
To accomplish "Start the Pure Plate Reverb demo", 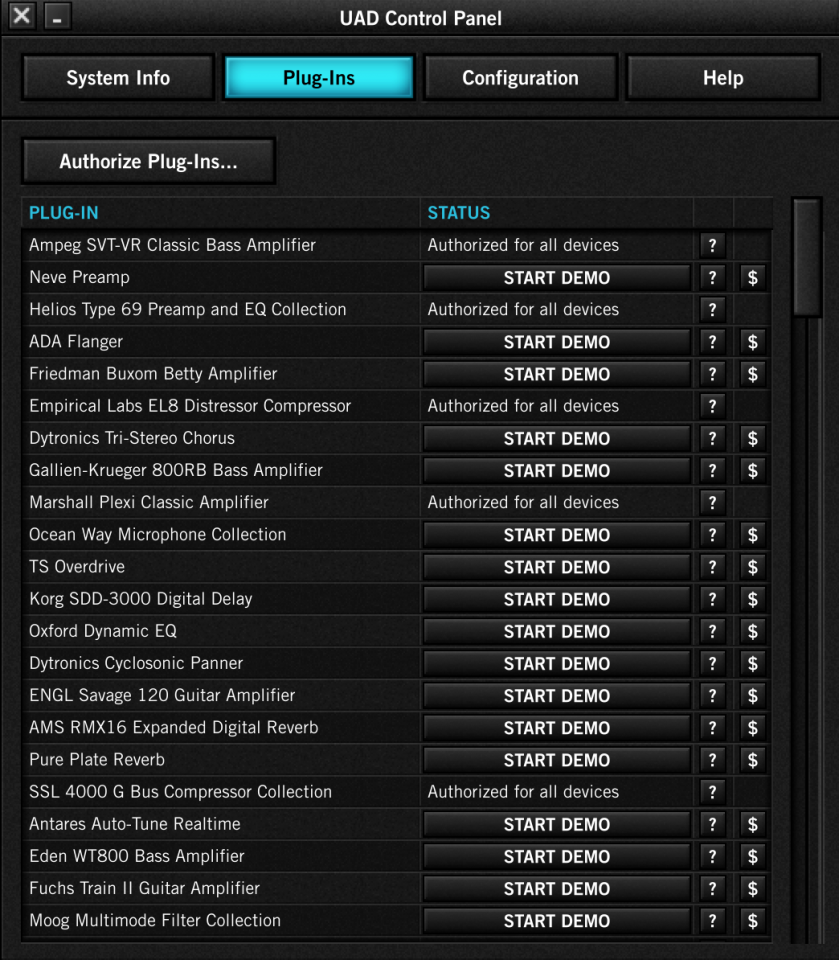I will click(x=557, y=760).
